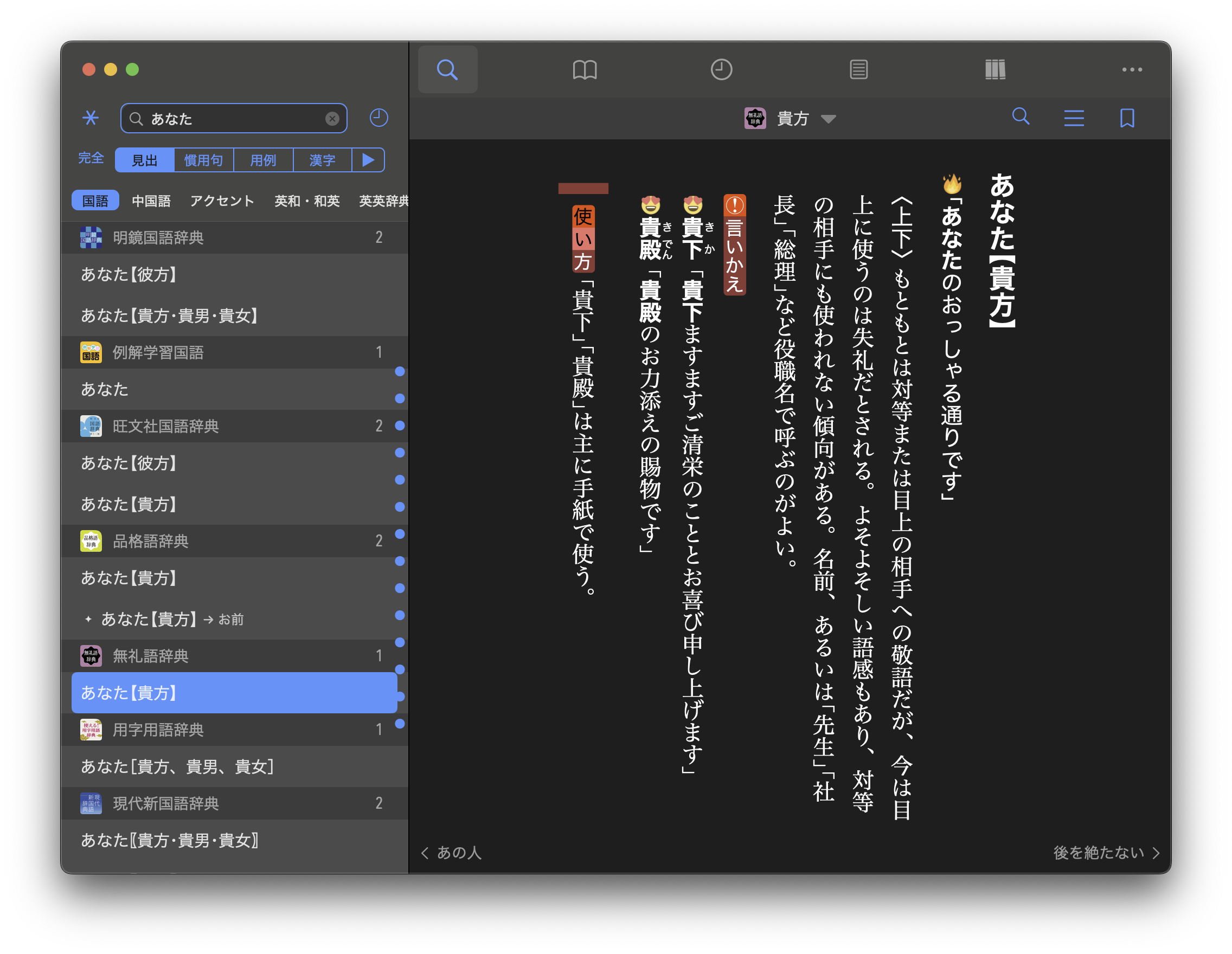Image resolution: width=1232 pixels, height=954 pixels.
Task: Select the 慣用句 search mode segment
Action: tap(204, 160)
